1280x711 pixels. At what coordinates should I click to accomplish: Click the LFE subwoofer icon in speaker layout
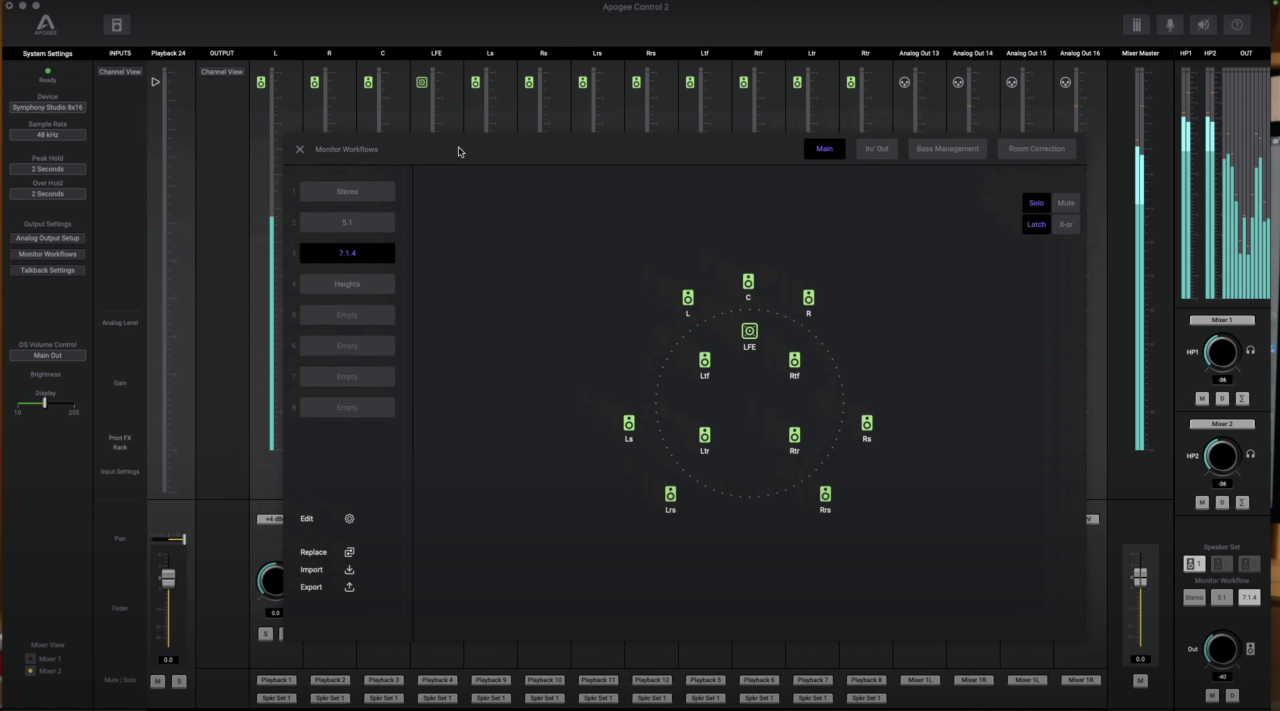point(749,331)
